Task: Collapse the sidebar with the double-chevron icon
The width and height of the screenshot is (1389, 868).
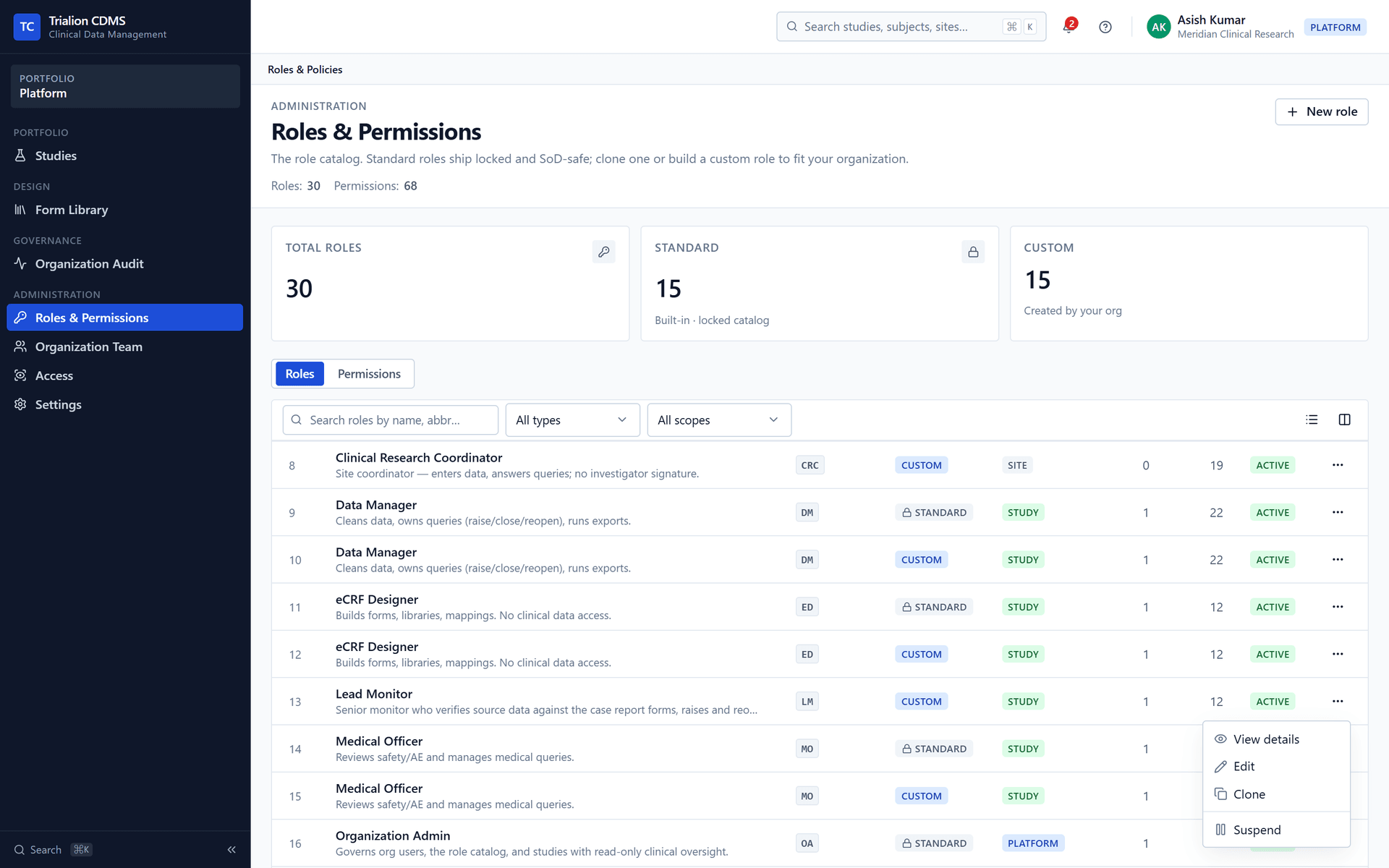Action: click(x=231, y=850)
